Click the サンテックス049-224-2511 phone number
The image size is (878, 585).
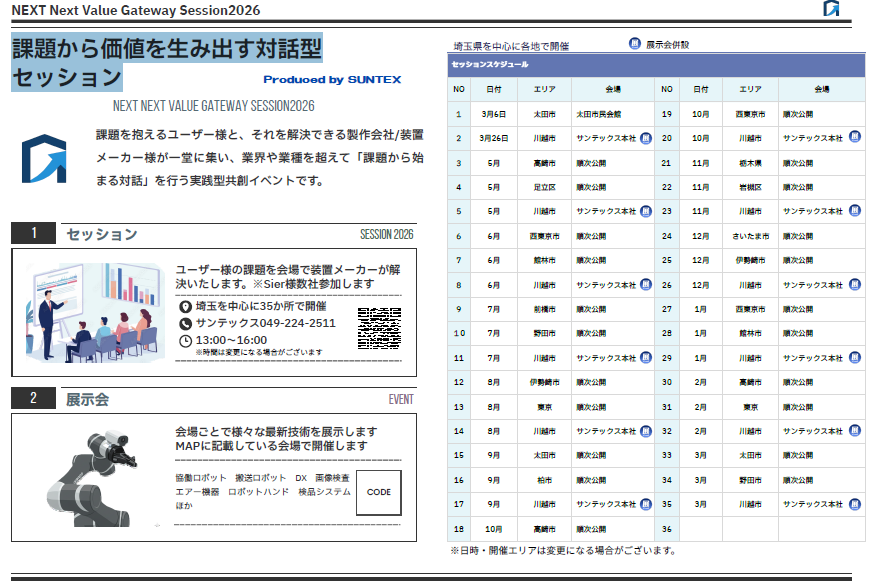[265, 323]
